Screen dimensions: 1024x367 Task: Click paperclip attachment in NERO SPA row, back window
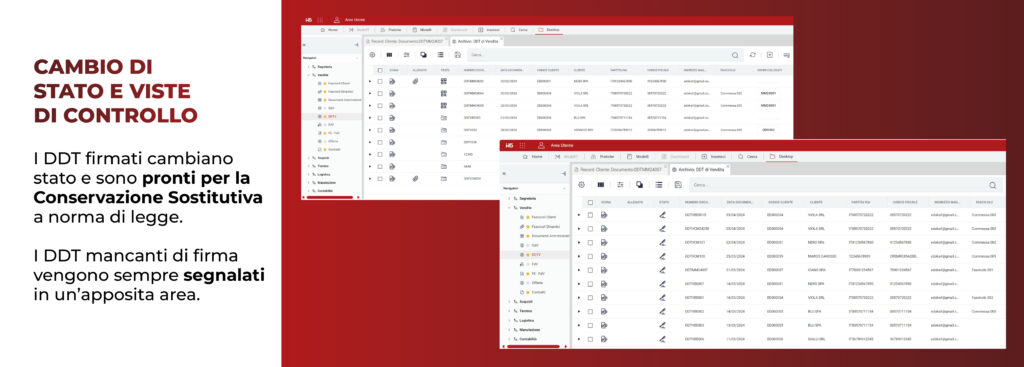[x=415, y=82]
